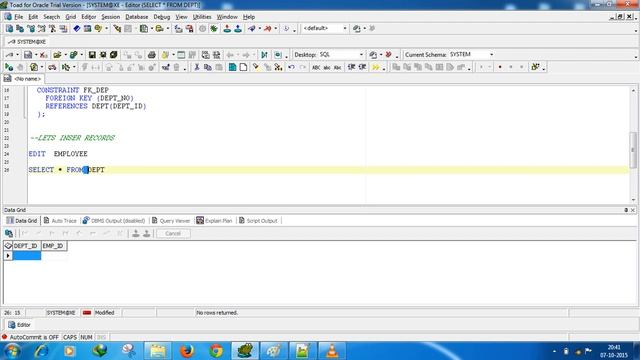
Task: Open the Edit menu
Action: (x=33, y=17)
